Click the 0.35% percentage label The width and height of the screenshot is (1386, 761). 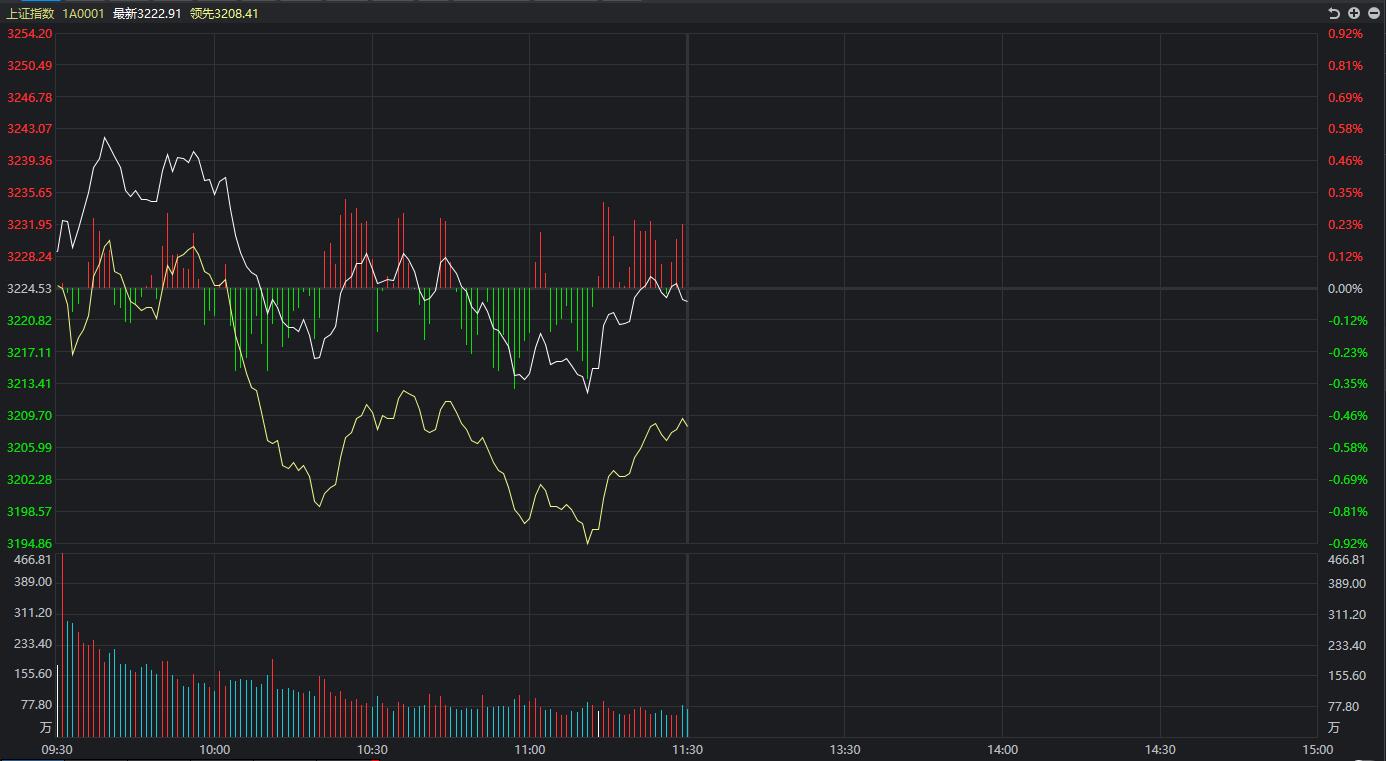(x=1345, y=193)
